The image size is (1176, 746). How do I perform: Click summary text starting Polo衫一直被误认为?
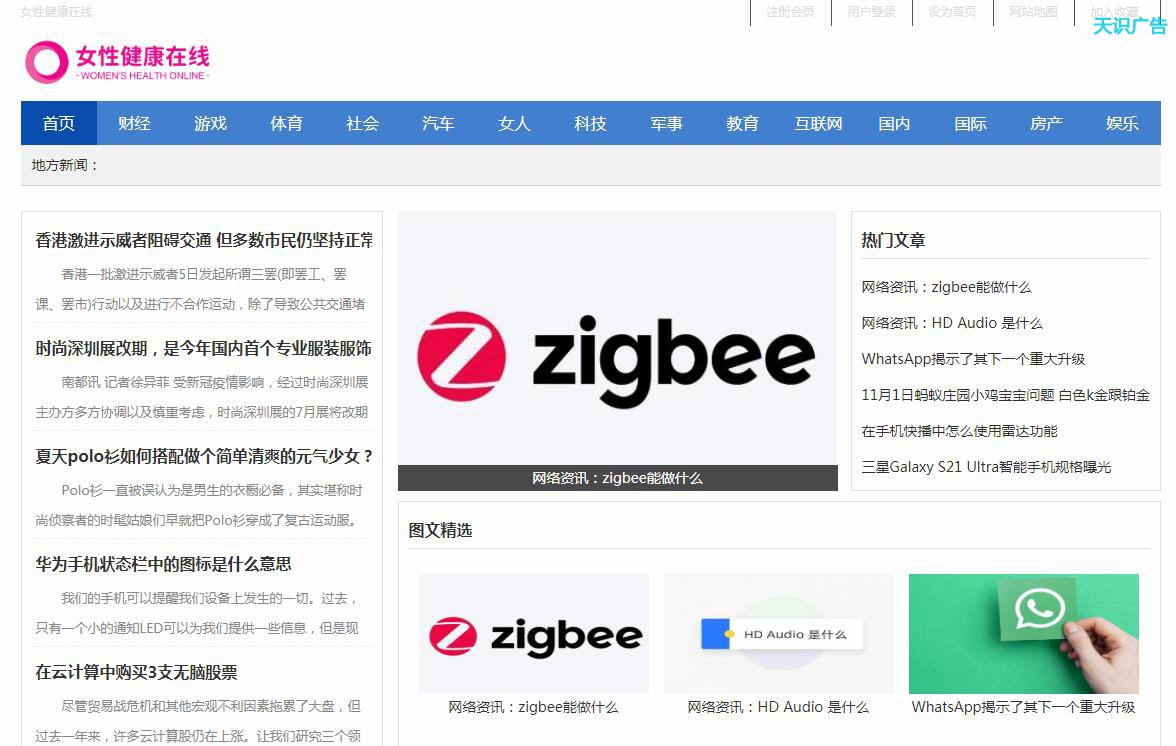pos(199,505)
